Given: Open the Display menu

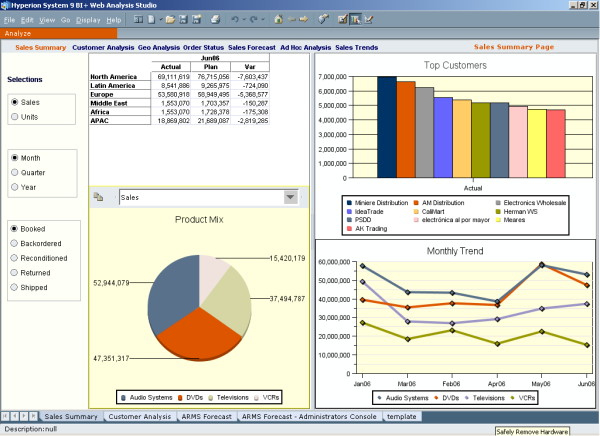Looking at the screenshot, I should [88, 20].
